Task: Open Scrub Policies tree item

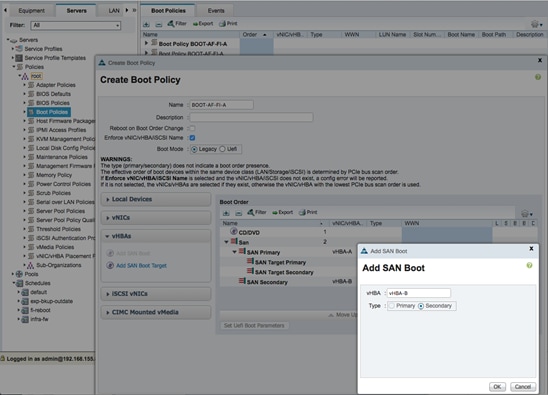Action: tap(53, 193)
